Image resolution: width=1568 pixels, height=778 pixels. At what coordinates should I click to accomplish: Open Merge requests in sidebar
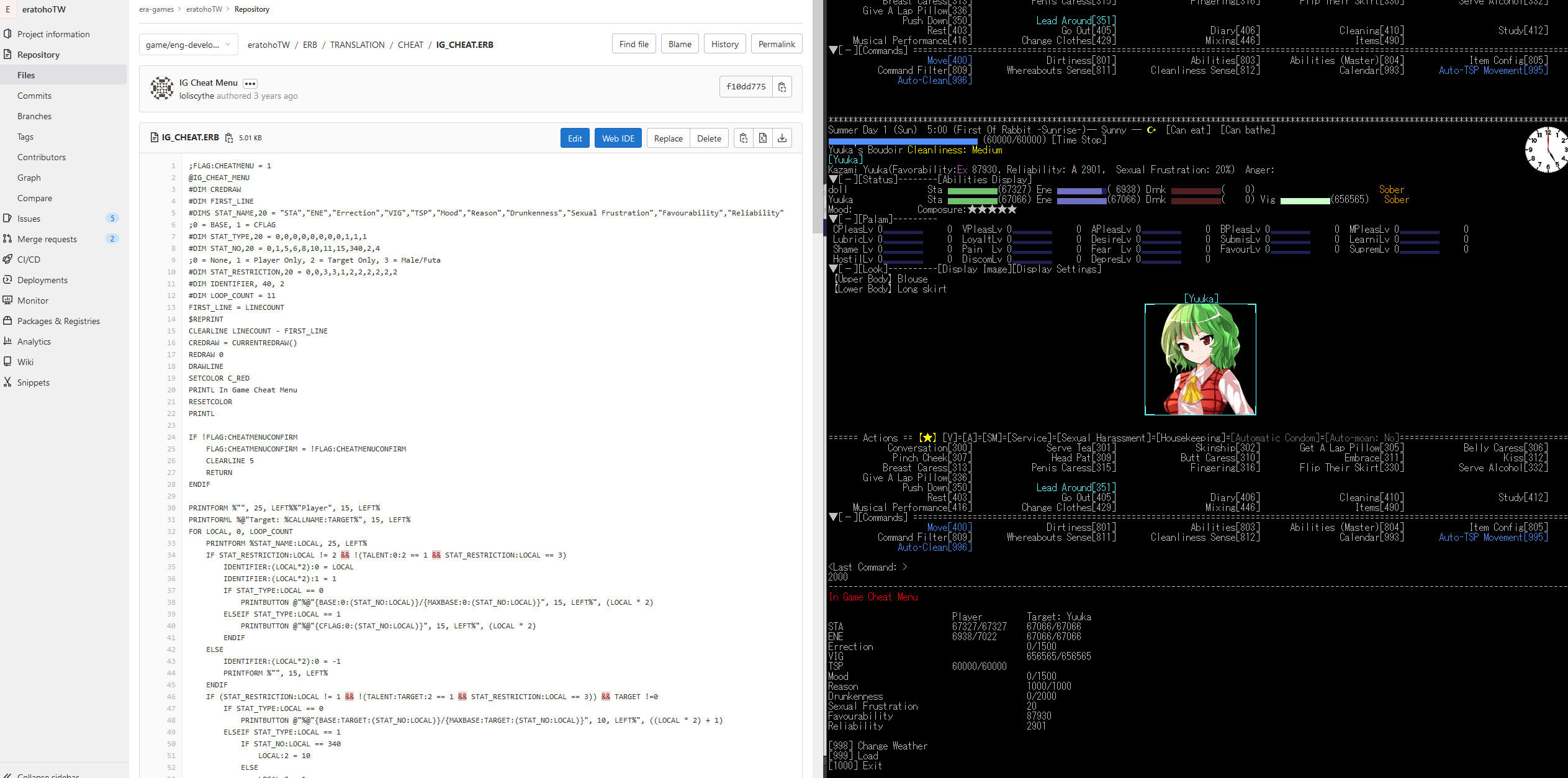(x=47, y=239)
